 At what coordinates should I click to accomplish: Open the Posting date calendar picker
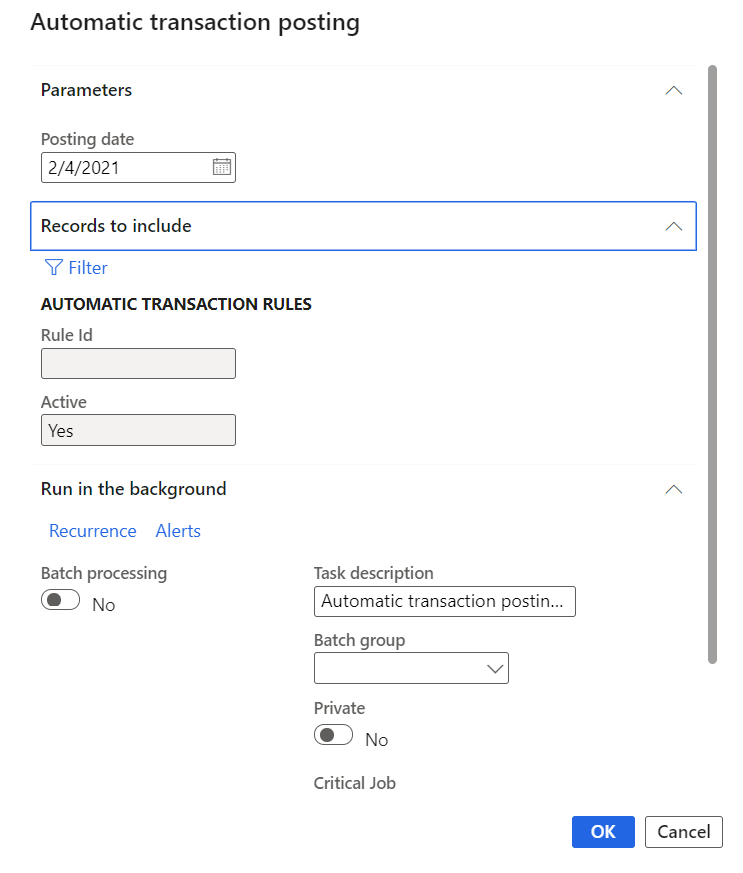coord(222,167)
